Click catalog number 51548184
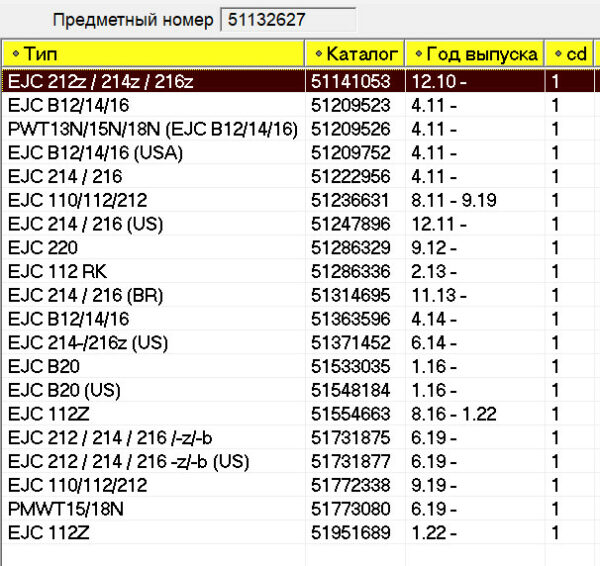Viewport: 600px width, 566px height. 351,390
